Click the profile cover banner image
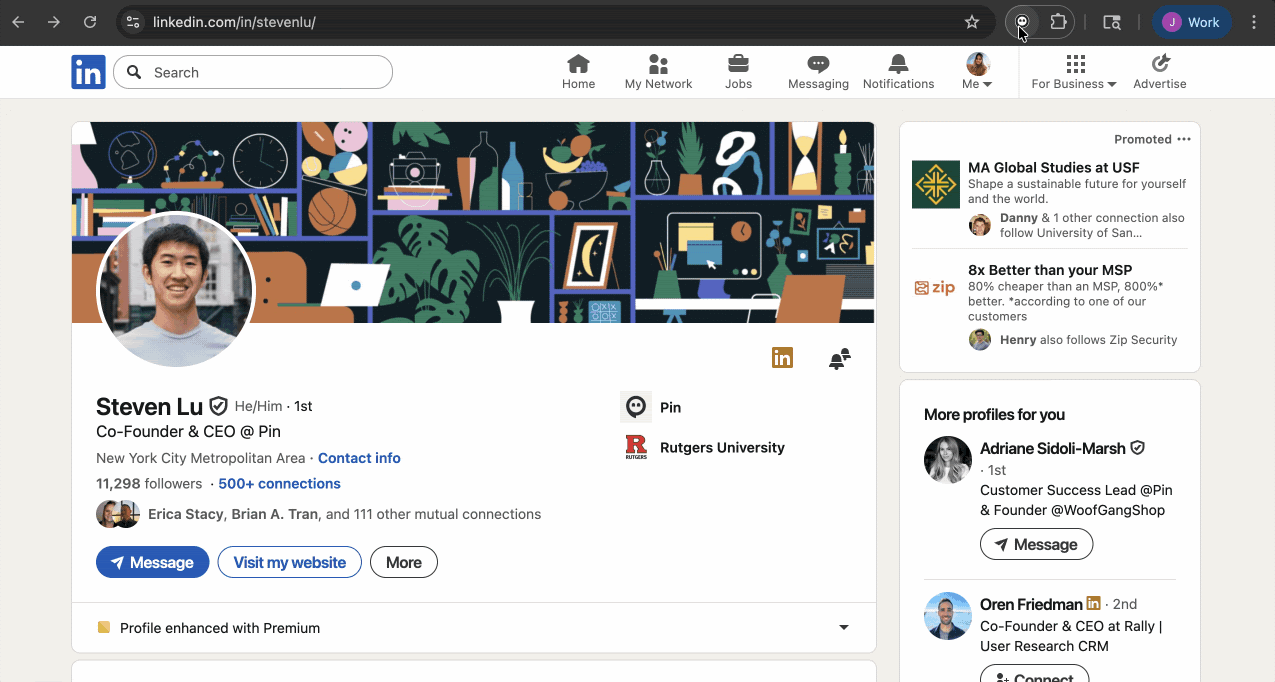 point(473,222)
